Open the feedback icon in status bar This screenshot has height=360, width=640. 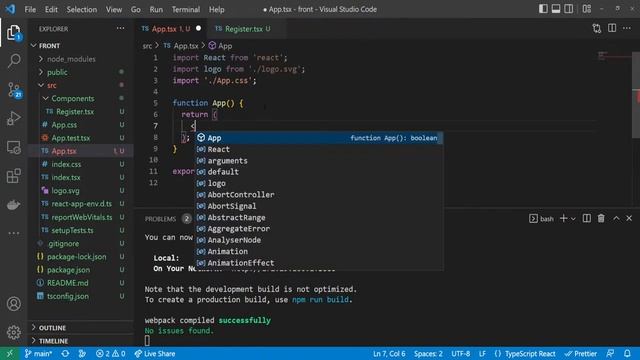(x=610, y=353)
